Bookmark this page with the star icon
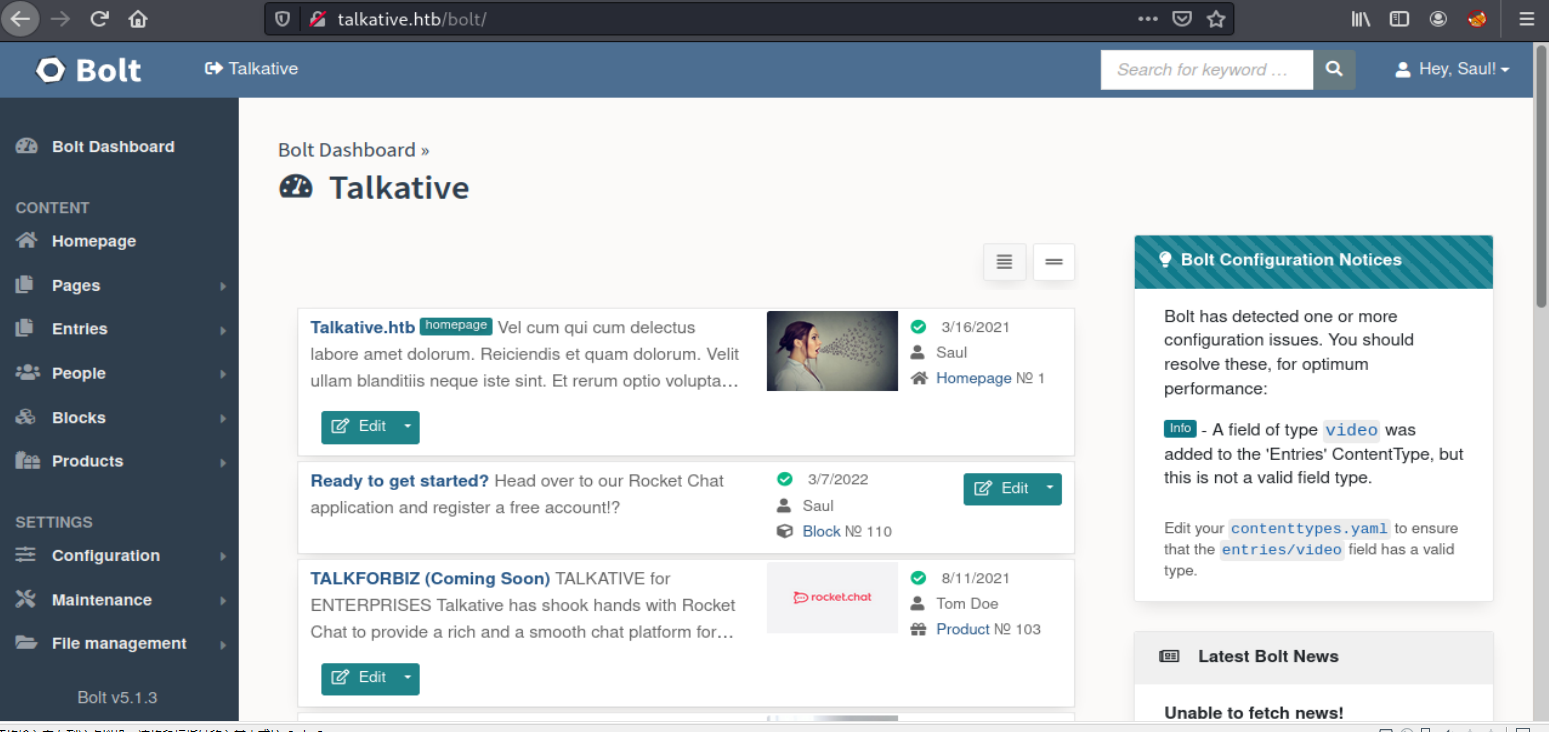This screenshot has height=732, width=1549. pos(1216,19)
